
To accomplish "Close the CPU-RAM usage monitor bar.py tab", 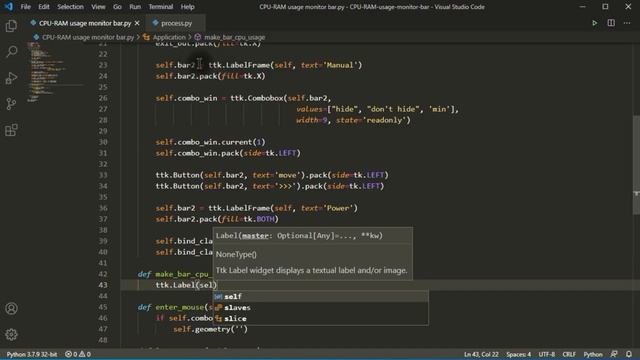I will pos(137,23).
